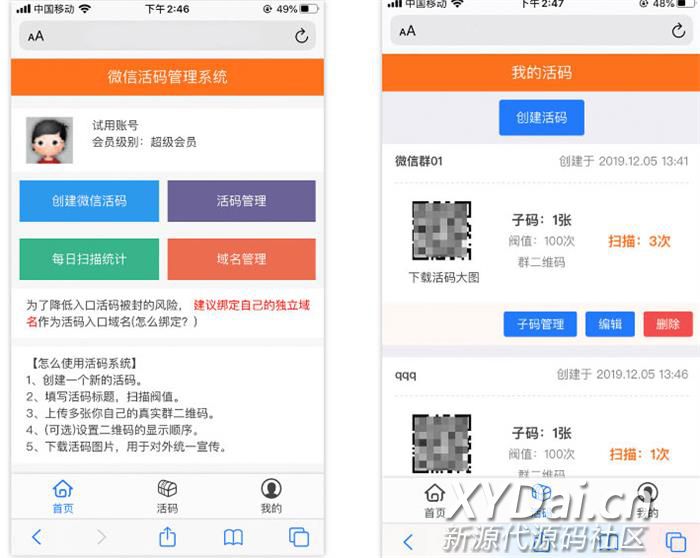Tap the AA reader icon in right phone
This screenshot has height=558, width=700.
click(x=407, y=31)
